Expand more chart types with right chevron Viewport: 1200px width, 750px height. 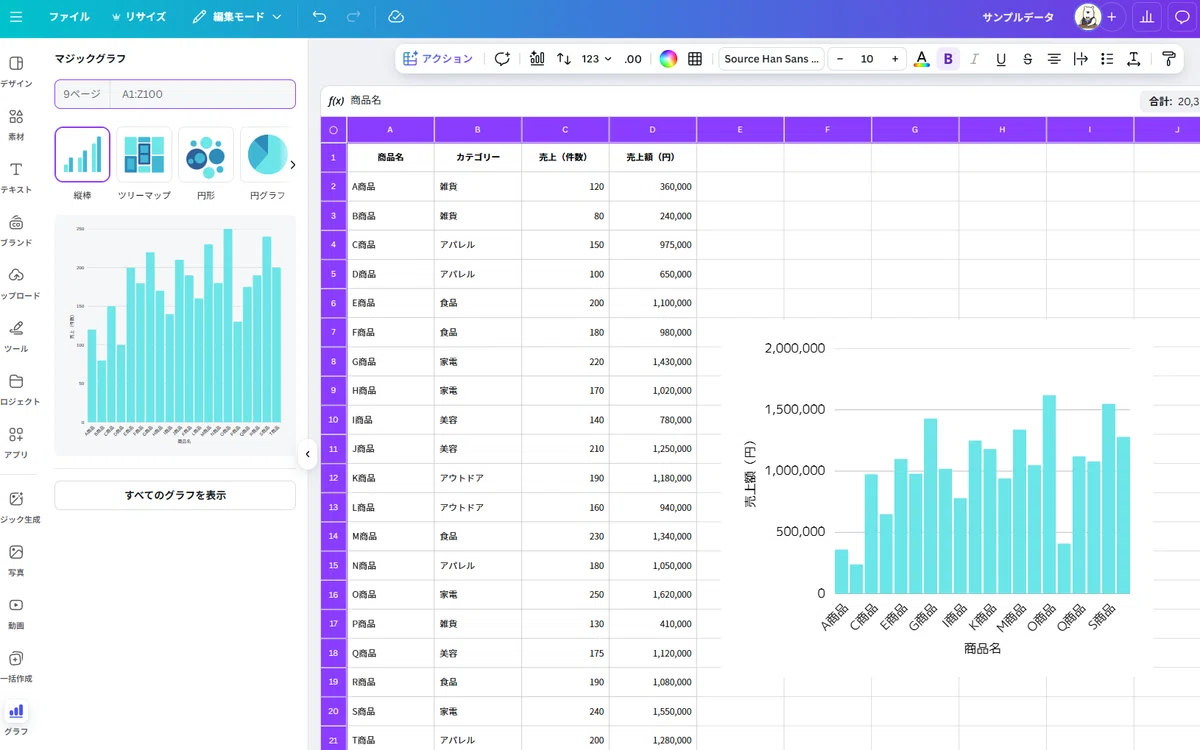point(292,165)
